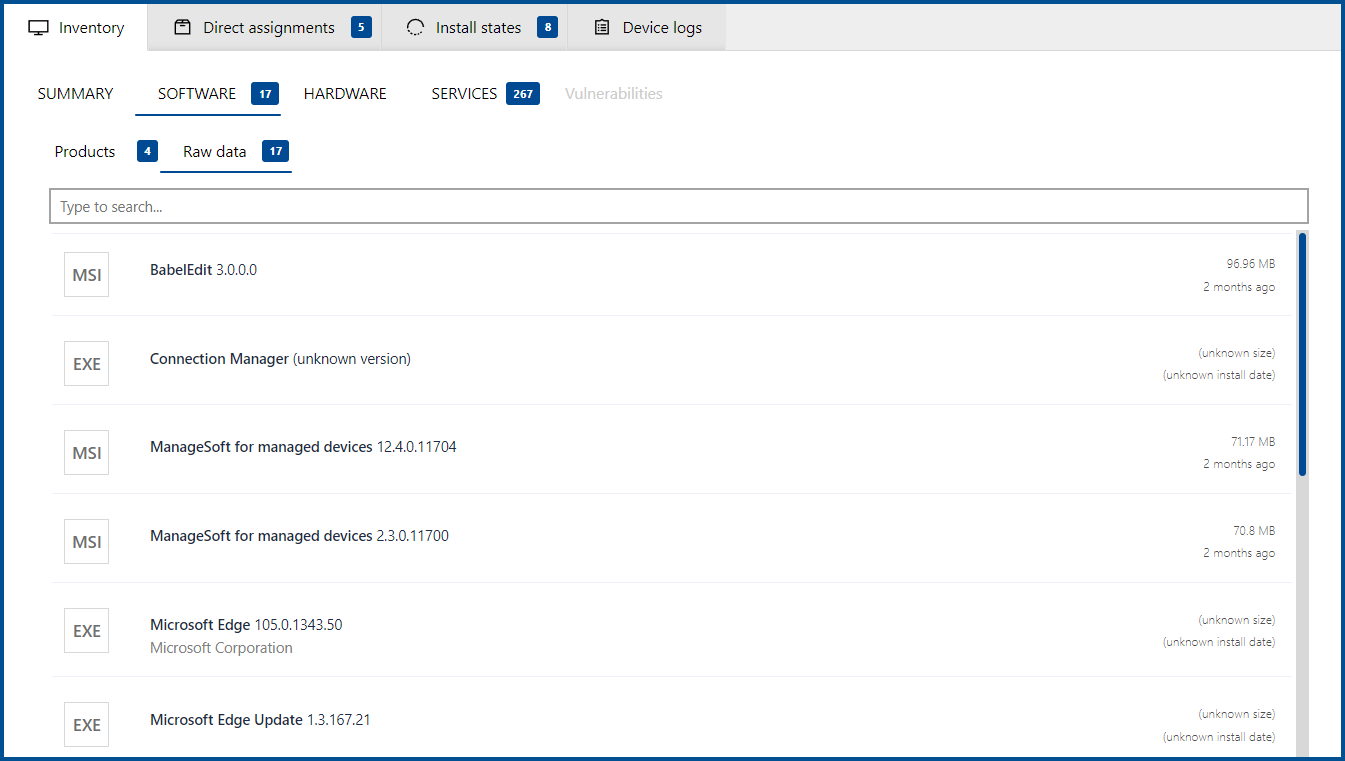The height and width of the screenshot is (761, 1345).
Task: Switch to the HARDWARE section
Action: coord(345,94)
